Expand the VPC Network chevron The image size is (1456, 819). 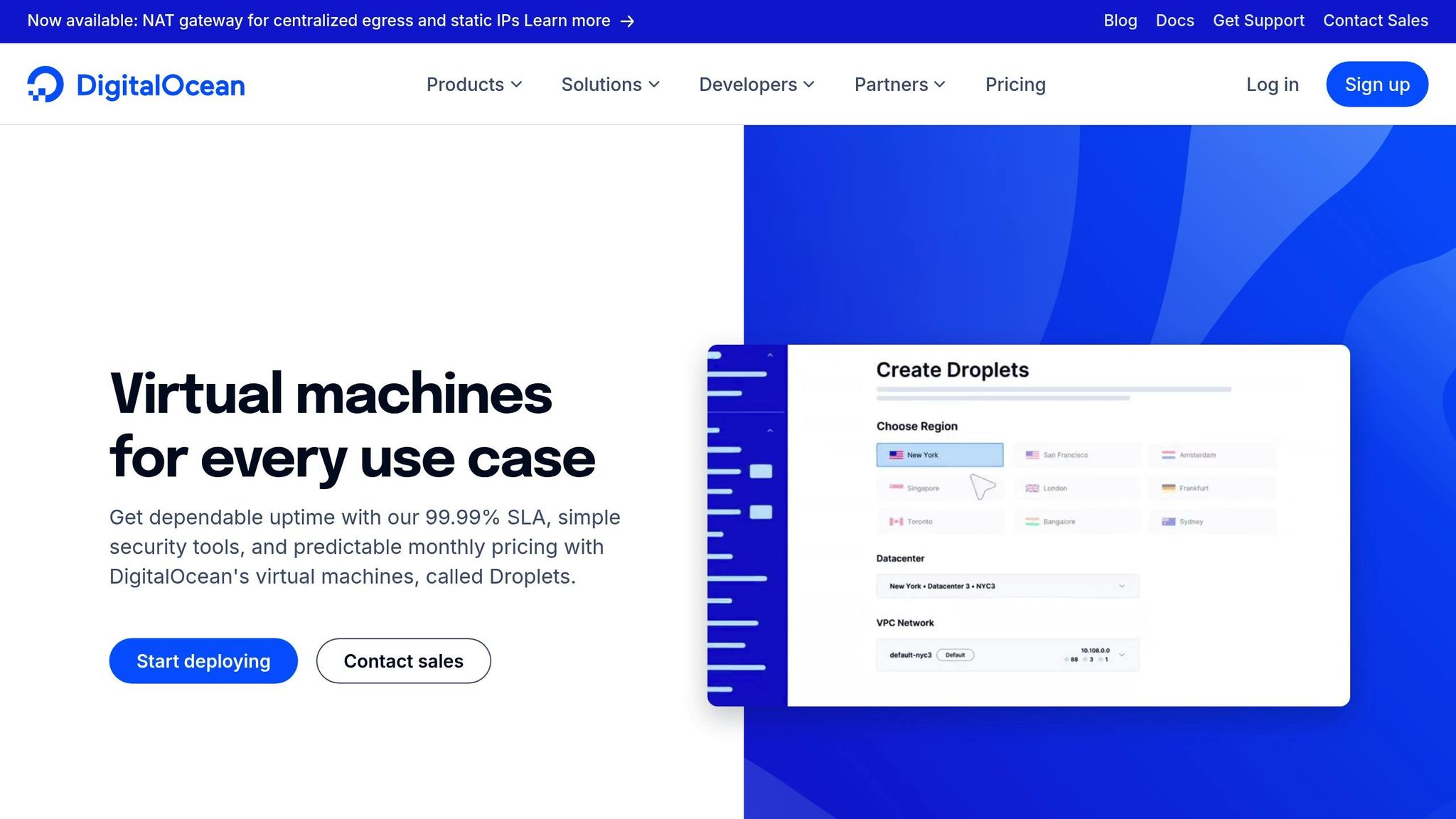[x=1122, y=654]
